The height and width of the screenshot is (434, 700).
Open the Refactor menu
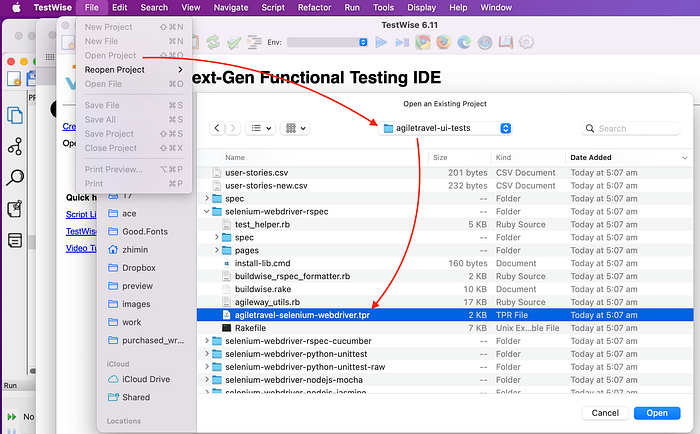(314, 8)
